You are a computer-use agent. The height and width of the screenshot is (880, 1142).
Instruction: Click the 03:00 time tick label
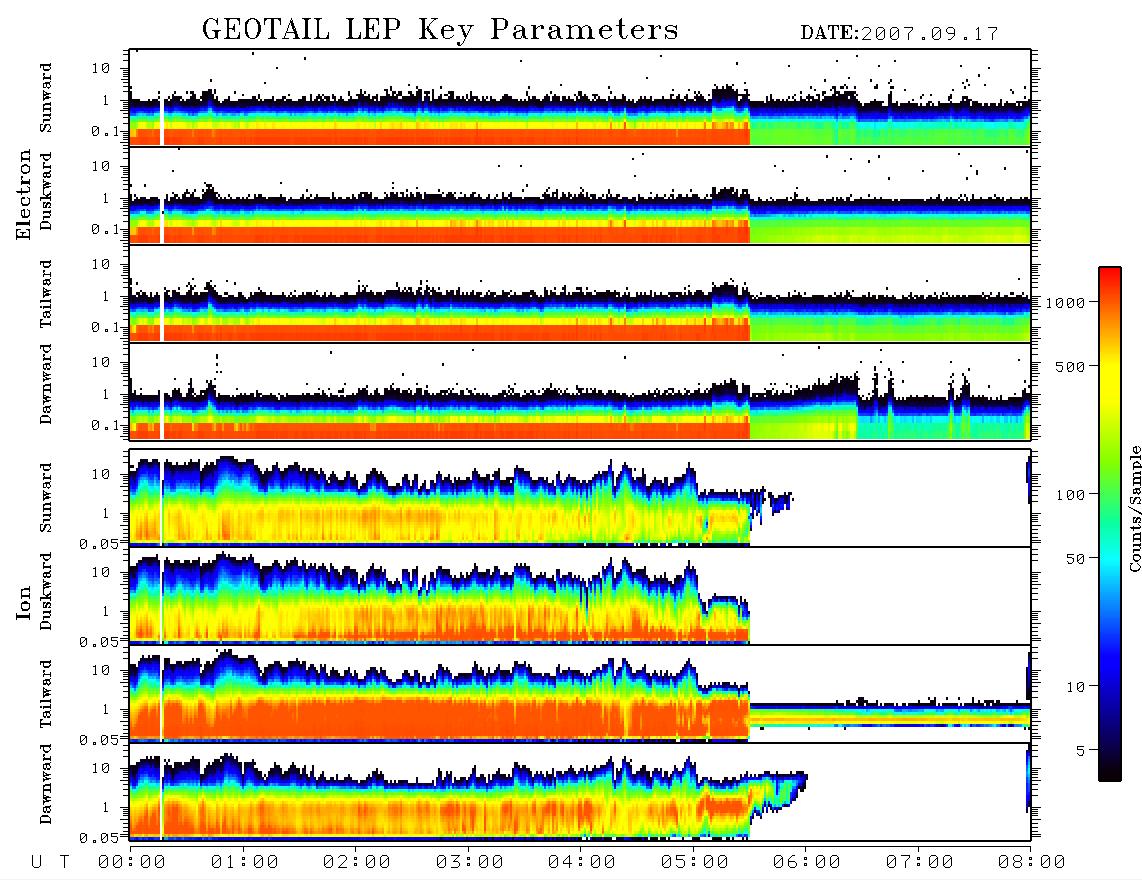click(470, 862)
